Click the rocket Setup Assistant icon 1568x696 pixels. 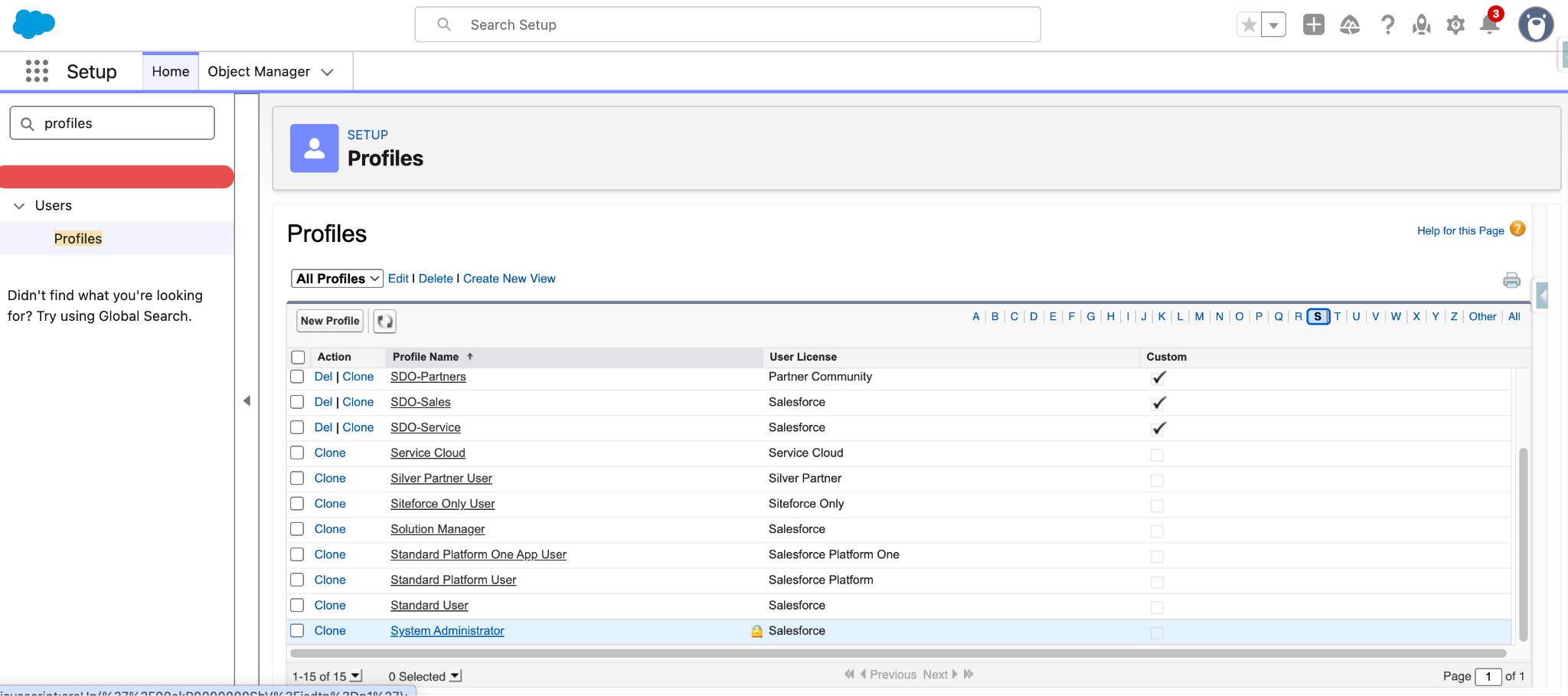pos(1422,25)
